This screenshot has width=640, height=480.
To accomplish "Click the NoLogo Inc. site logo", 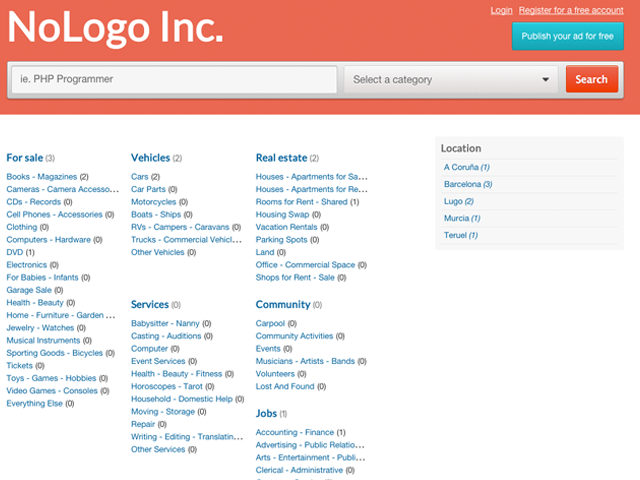I will (x=115, y=29).
